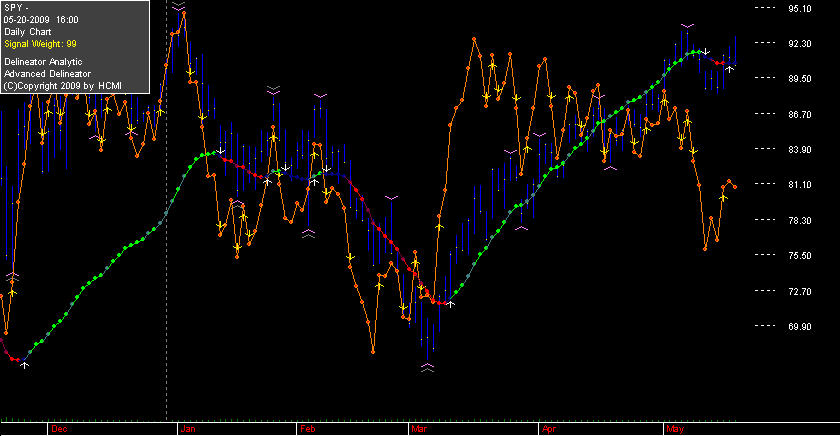
Task: Click the pink double chevron above January's orange peak
Action: (x=178, y=6)
